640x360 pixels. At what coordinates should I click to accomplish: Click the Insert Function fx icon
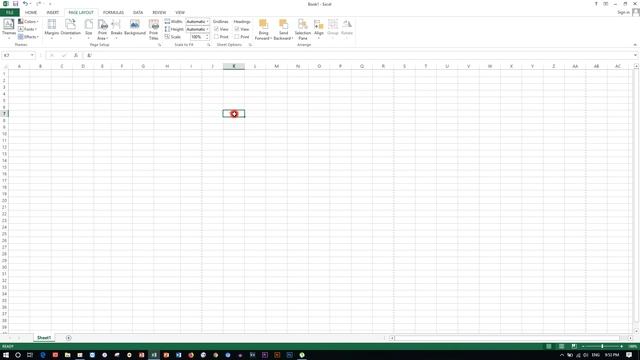tap(76, 56)
